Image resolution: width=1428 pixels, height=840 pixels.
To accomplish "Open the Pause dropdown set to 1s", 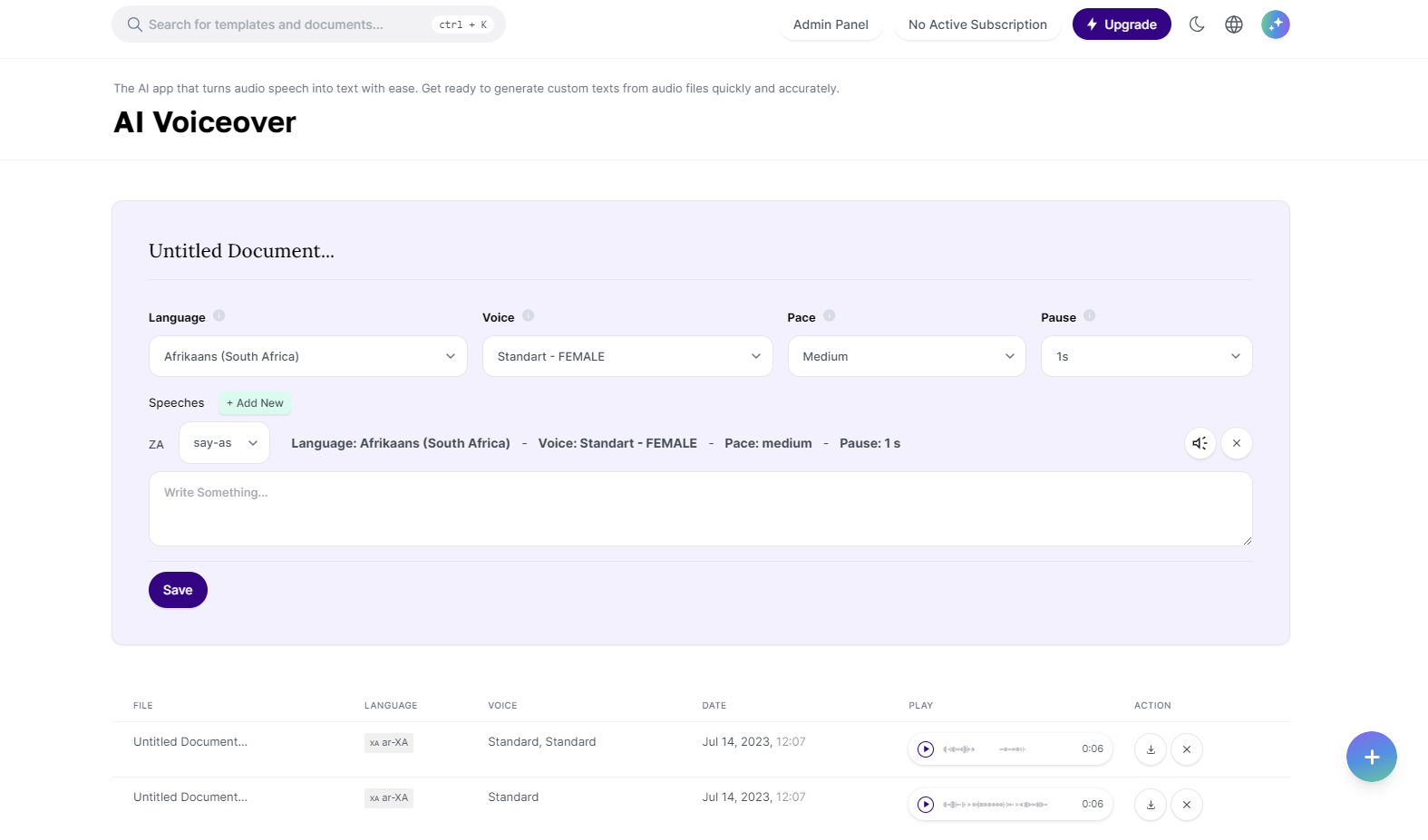I will (x=1147, y=356).
